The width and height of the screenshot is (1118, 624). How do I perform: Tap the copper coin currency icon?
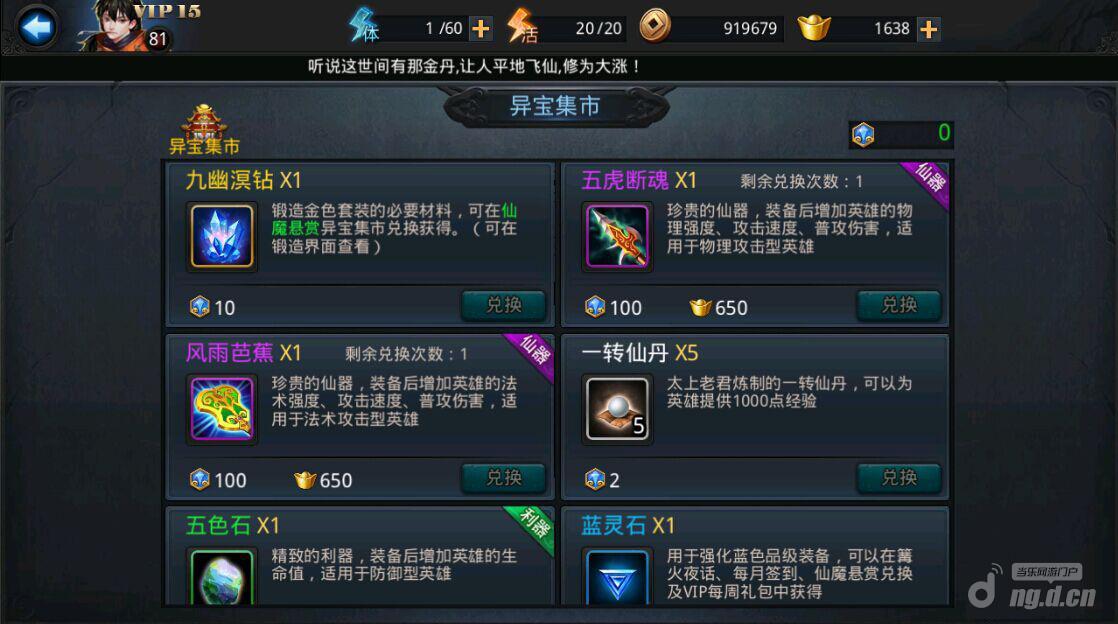(655, 27)
